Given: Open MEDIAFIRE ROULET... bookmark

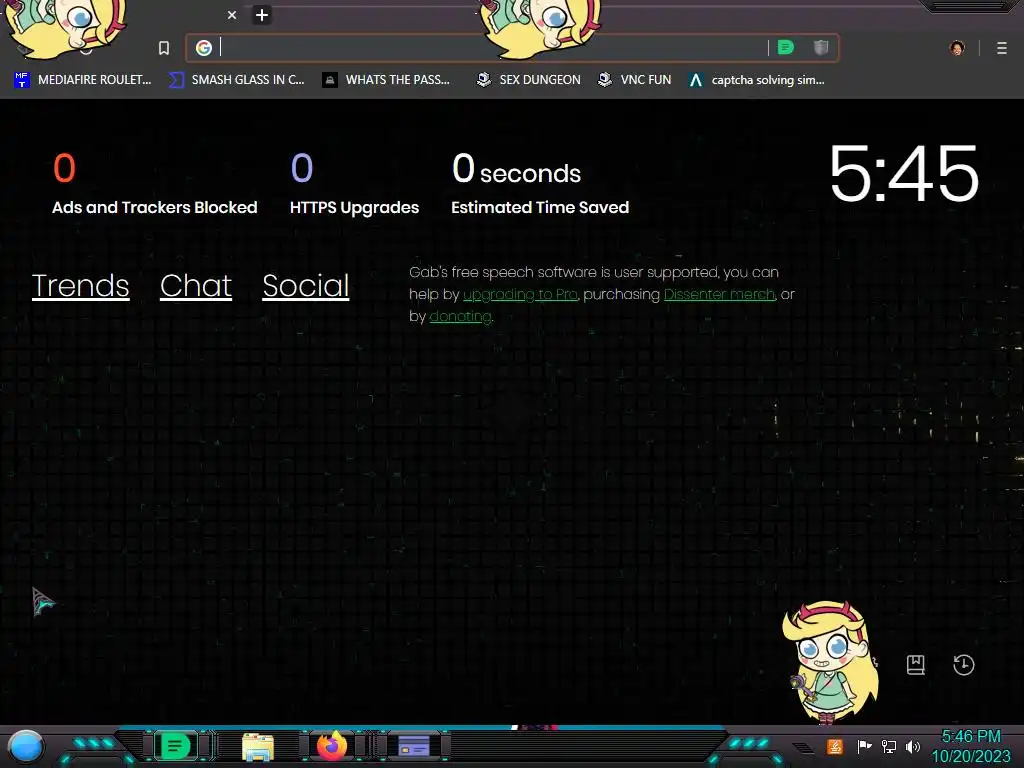Looking at the screenshot, I should coord(82,80).
